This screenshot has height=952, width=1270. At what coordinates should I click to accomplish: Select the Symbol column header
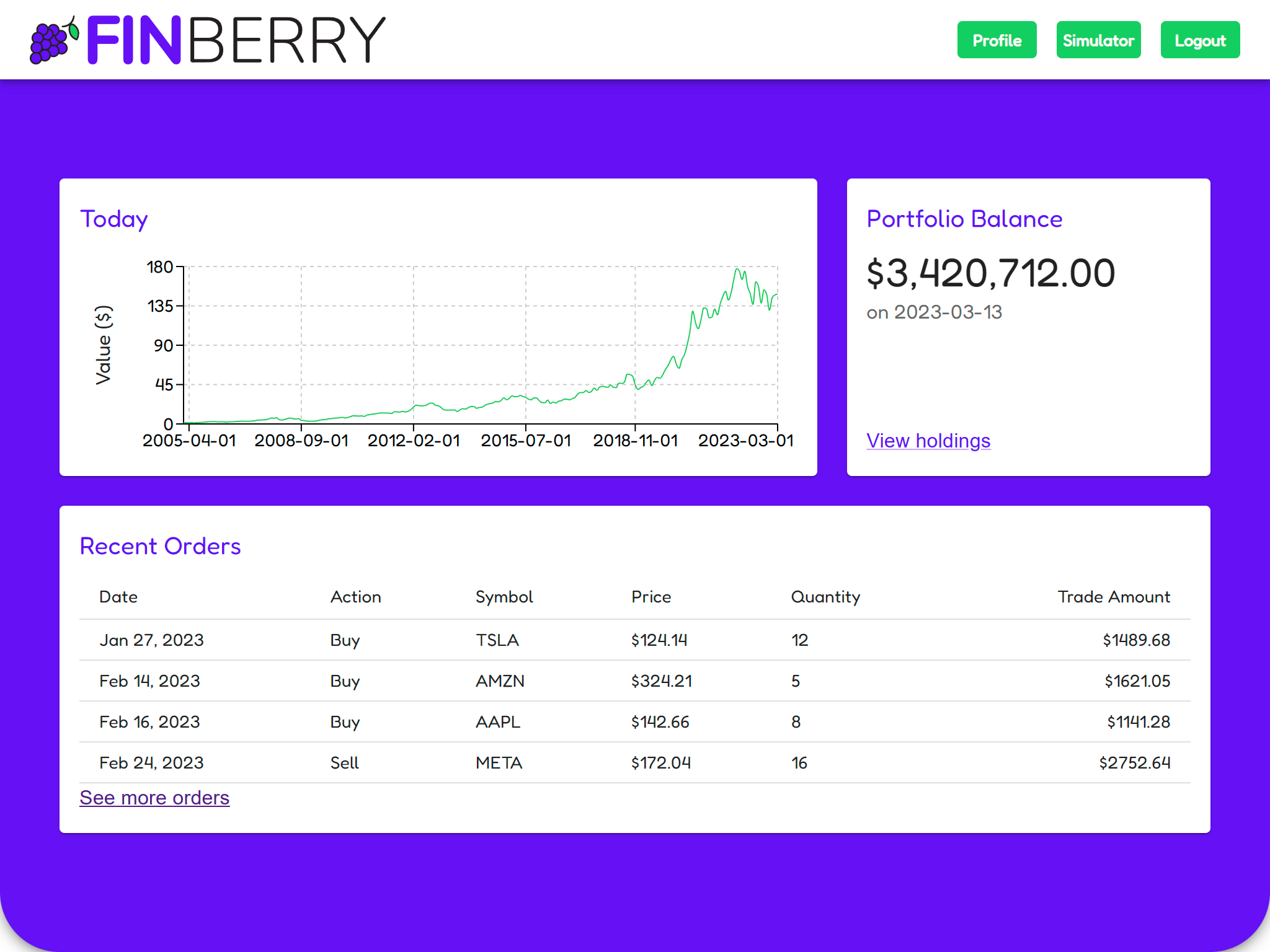(504, 596)
